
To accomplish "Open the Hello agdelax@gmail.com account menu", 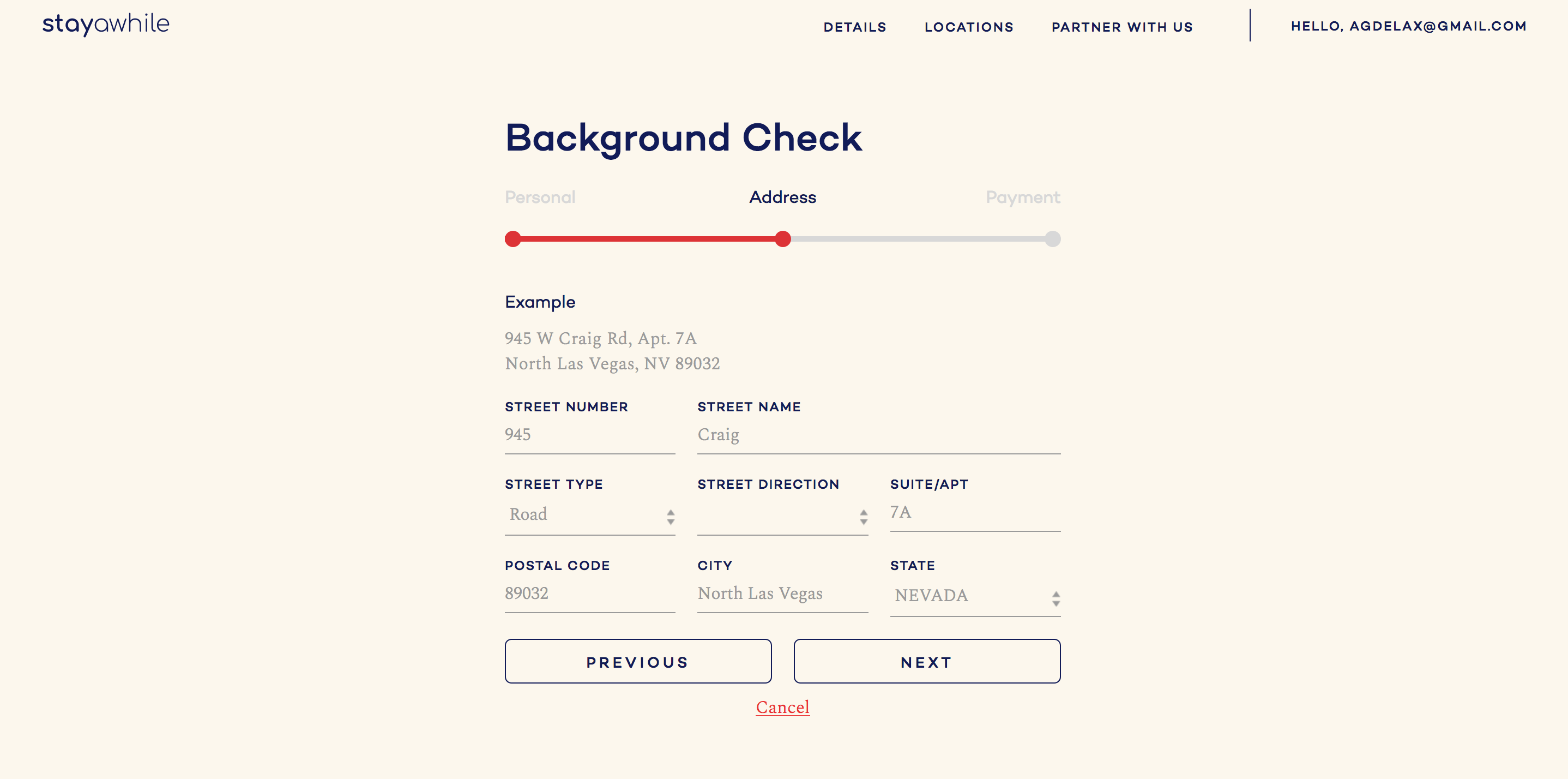I will (x=1408, y=26).
